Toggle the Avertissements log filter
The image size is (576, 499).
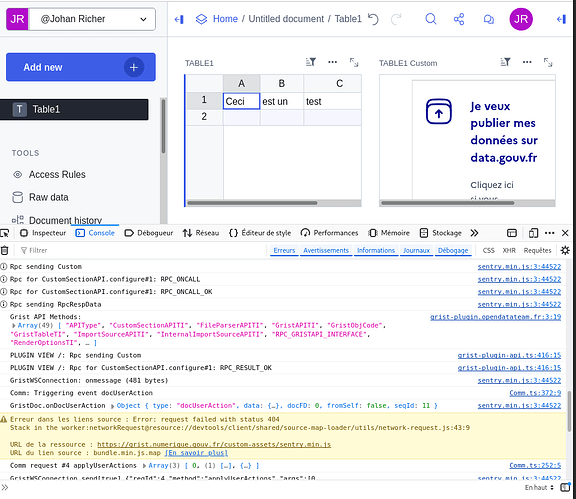[x=326, y=251]
